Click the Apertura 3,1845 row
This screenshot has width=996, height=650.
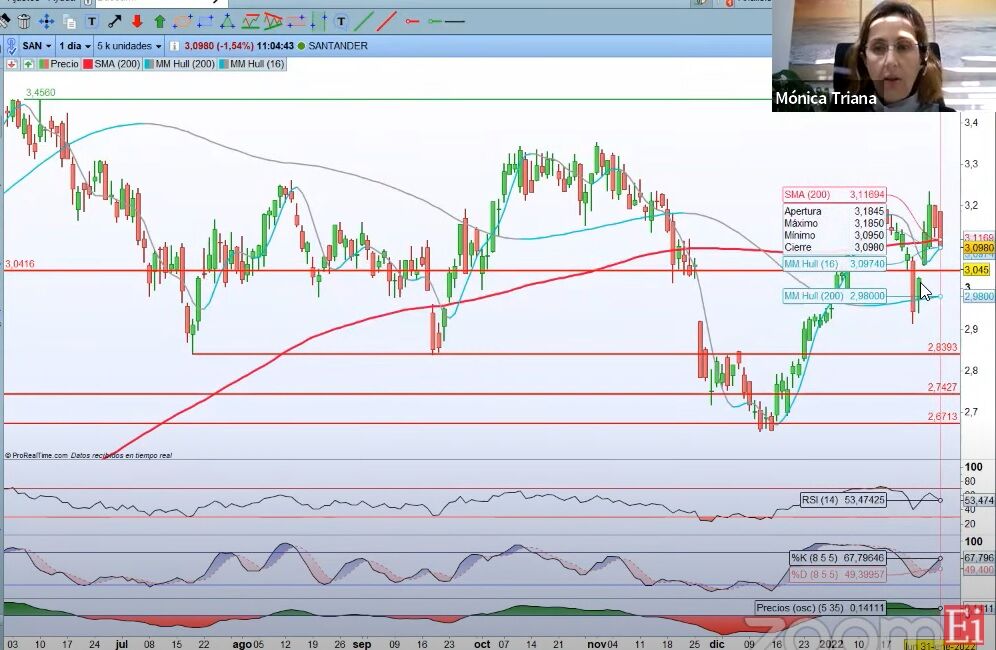[834, 211]
